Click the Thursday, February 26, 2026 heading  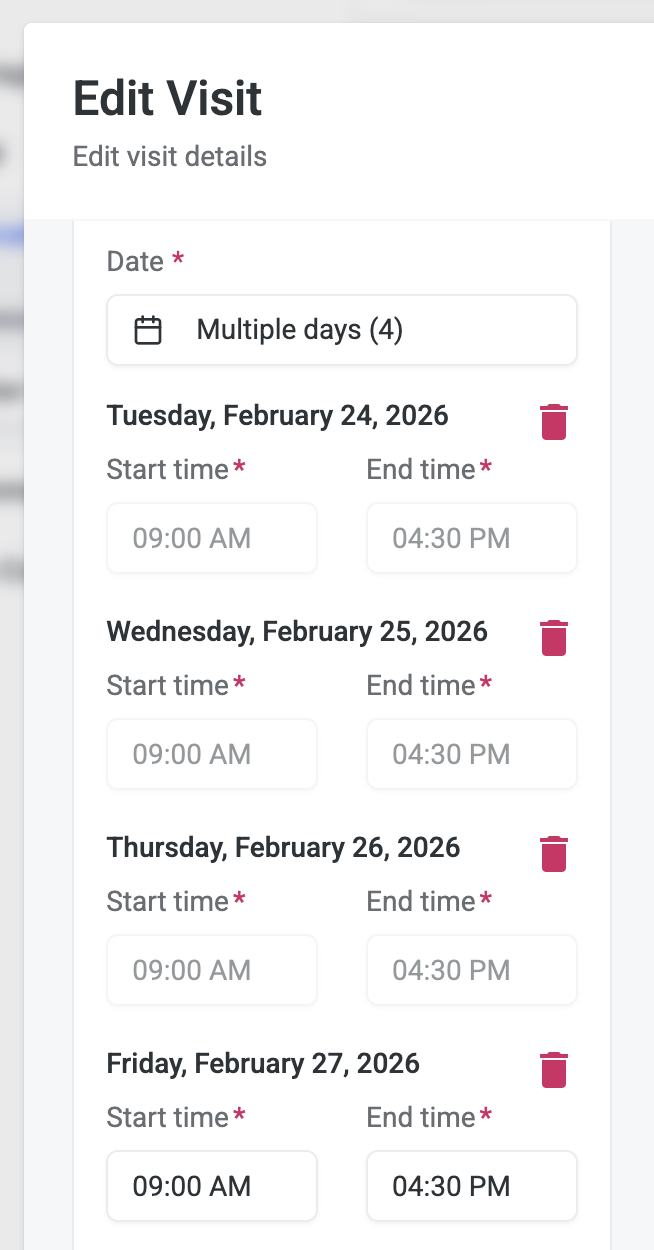[283, 847]
